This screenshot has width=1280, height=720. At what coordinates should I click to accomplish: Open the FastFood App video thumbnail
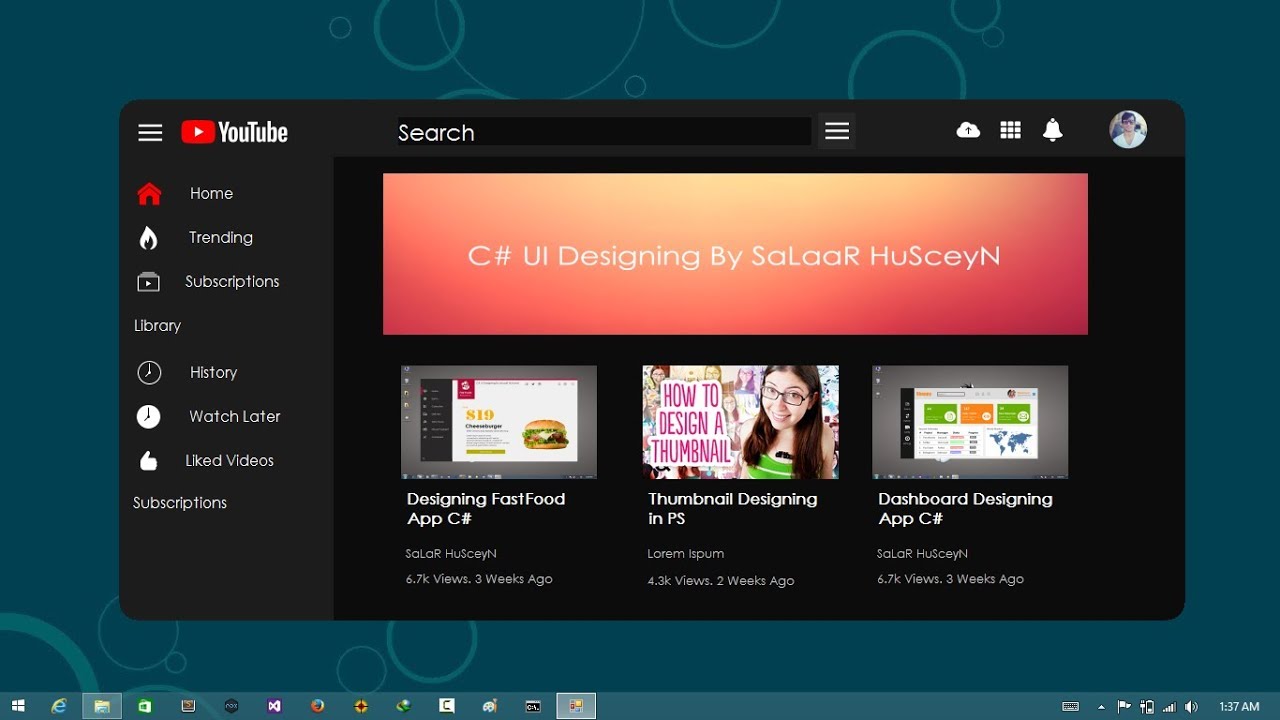[x=499, y=422]
